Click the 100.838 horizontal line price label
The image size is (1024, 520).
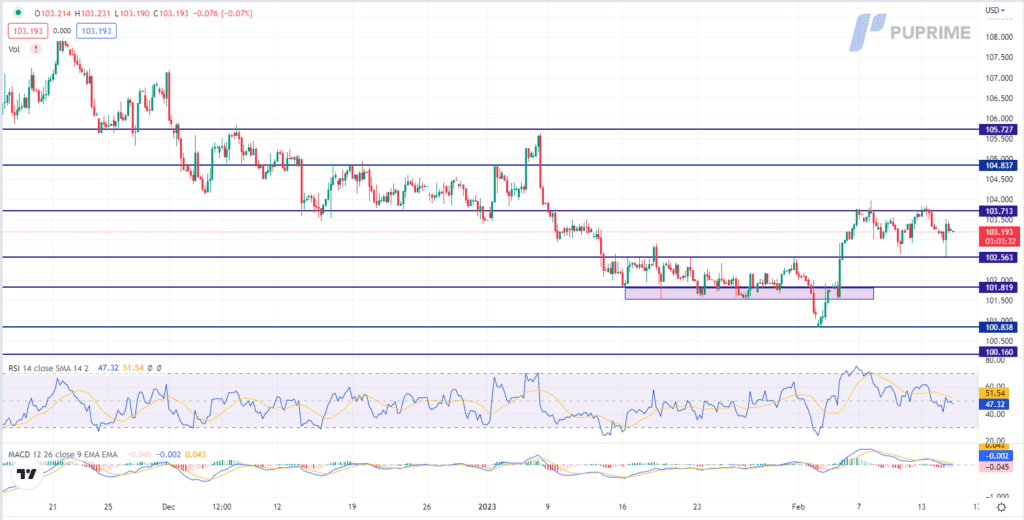point(998,327)
